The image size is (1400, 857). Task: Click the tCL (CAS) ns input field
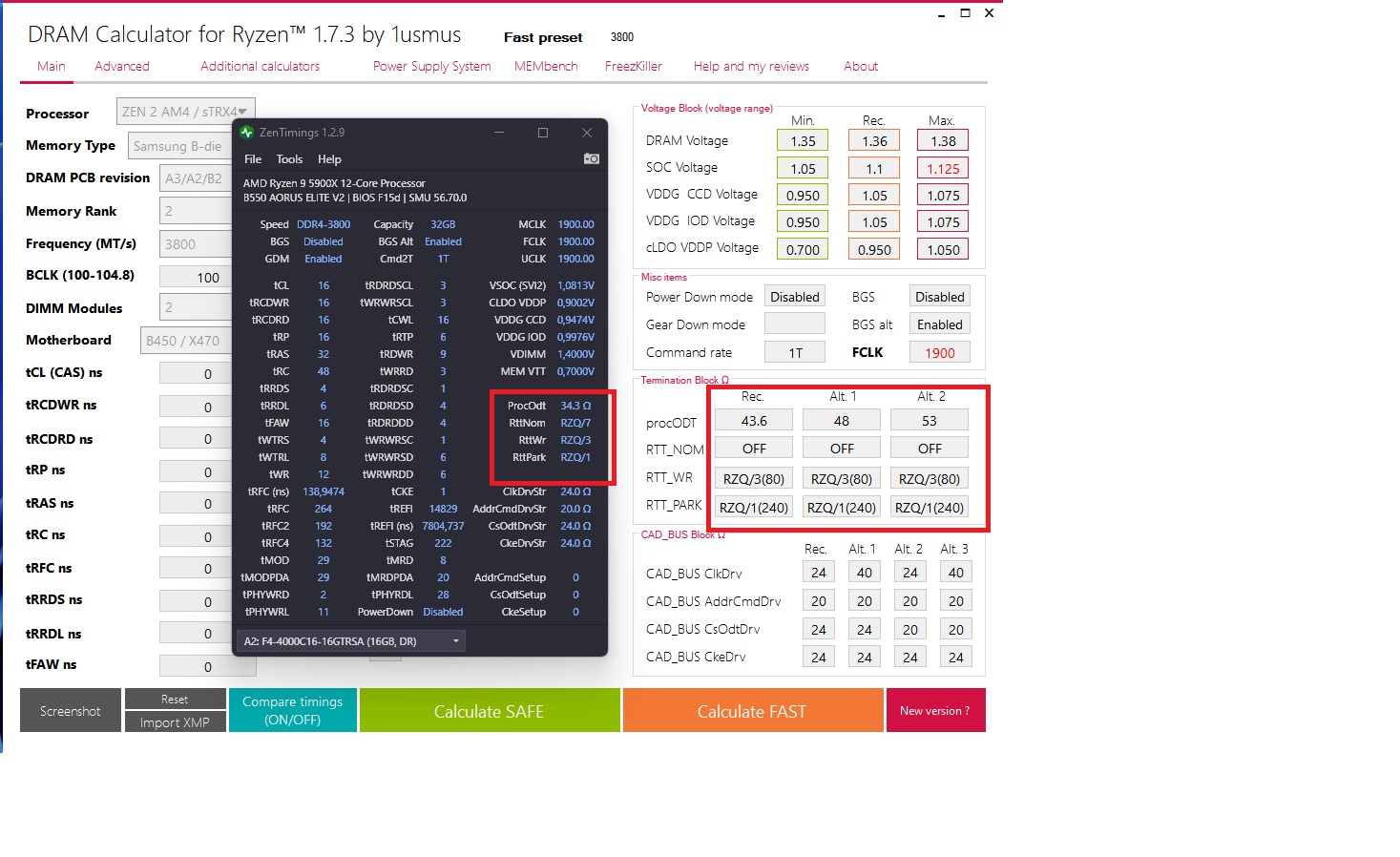(196, 374)
